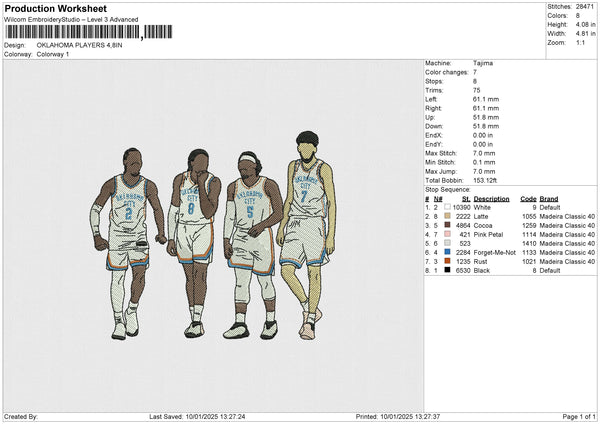Click the Width value 4.81 in
This screenshot has width=600, height=424.
(585, 34)
